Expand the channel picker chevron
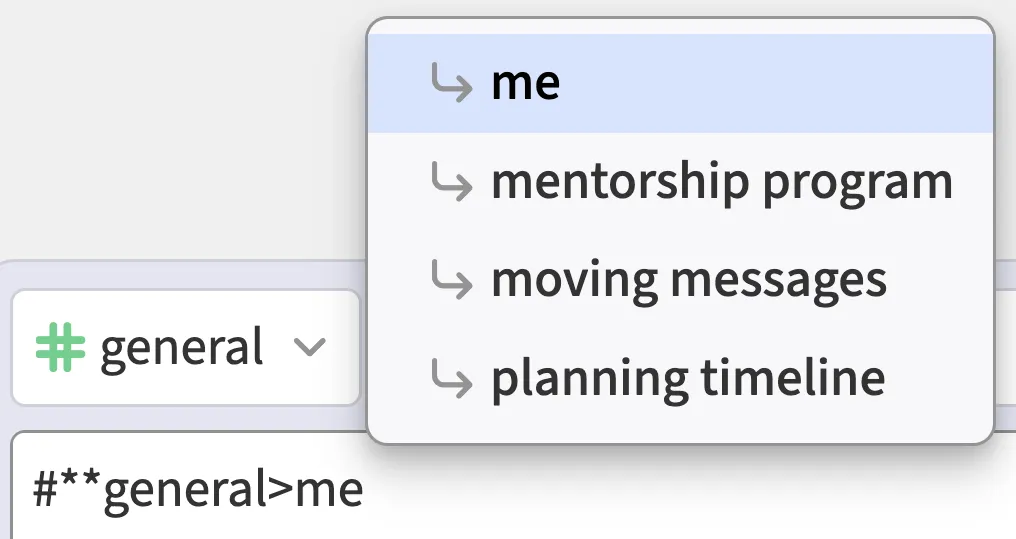 click(310, 347)
